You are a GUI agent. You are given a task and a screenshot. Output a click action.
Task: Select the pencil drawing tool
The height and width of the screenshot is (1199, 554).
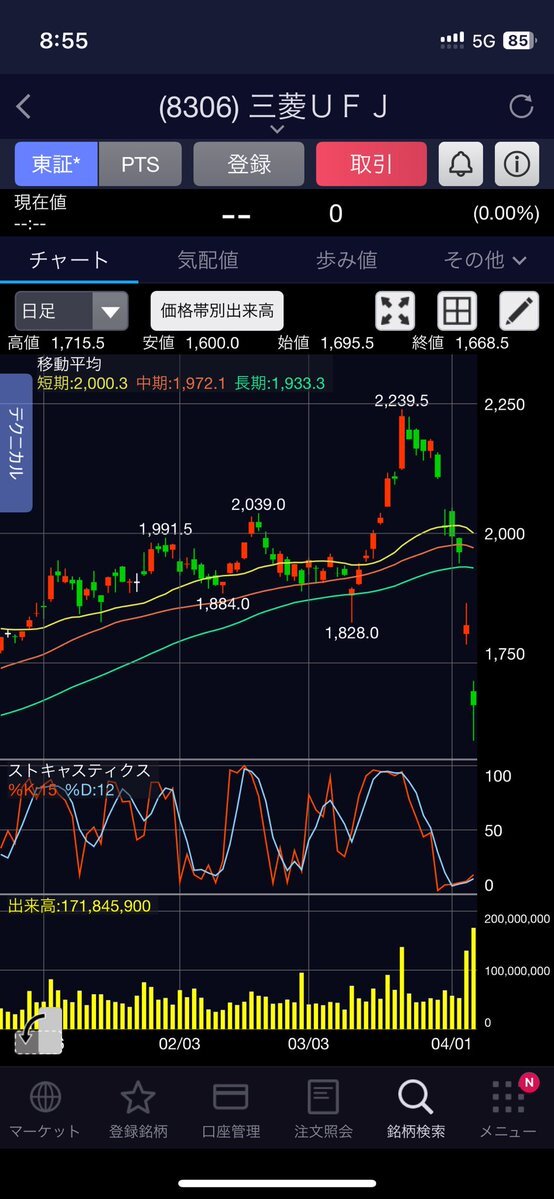tap(519, 311)
